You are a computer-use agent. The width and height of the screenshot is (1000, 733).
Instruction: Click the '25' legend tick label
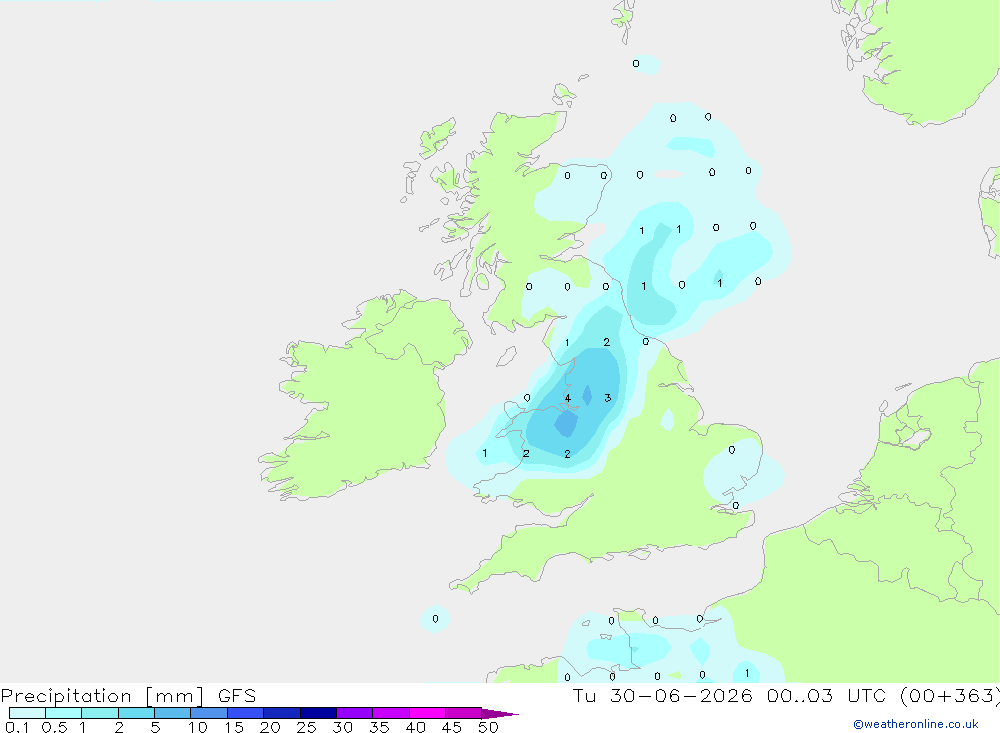(306, 727)
